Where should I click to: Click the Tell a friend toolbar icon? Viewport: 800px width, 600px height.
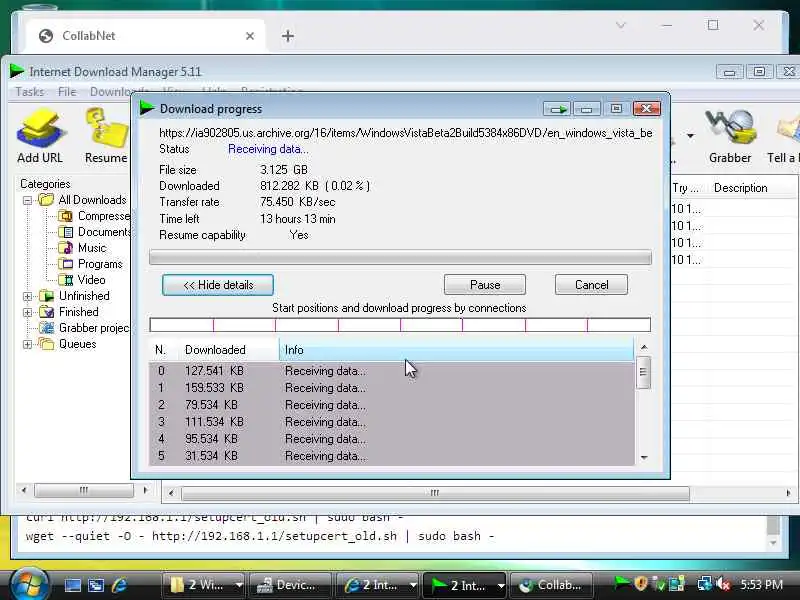788,129
